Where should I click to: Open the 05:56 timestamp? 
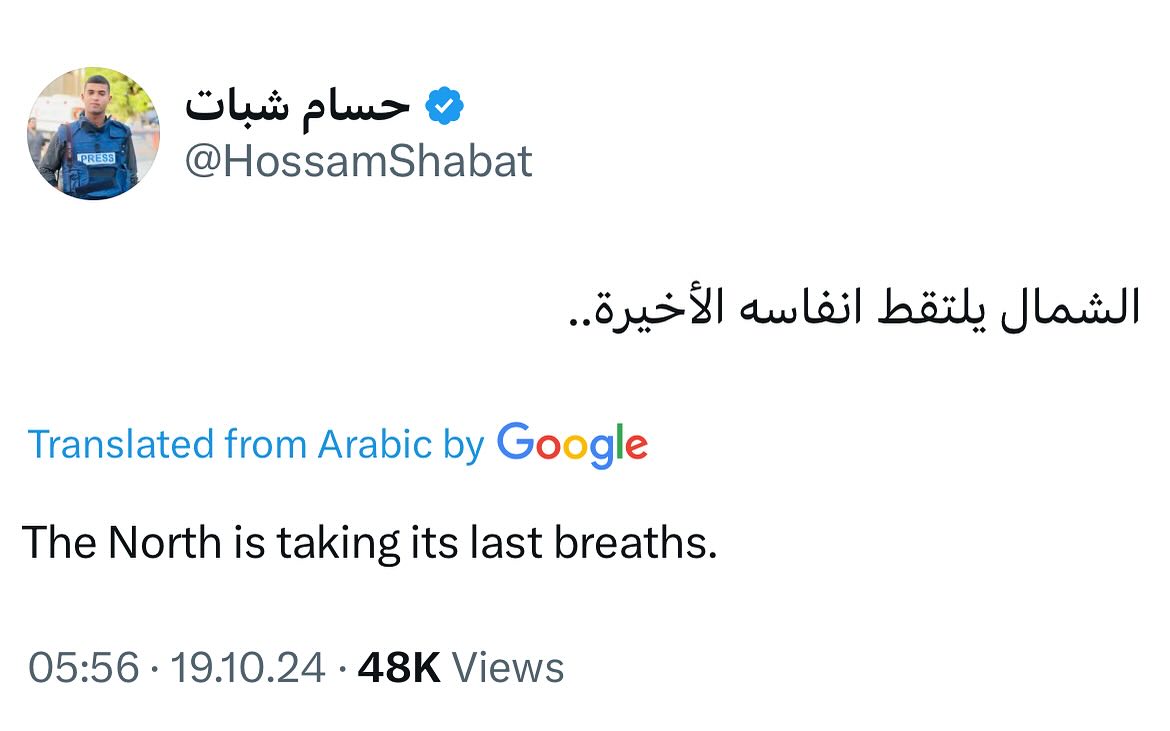pyautogui.click(x=83, y=668)
